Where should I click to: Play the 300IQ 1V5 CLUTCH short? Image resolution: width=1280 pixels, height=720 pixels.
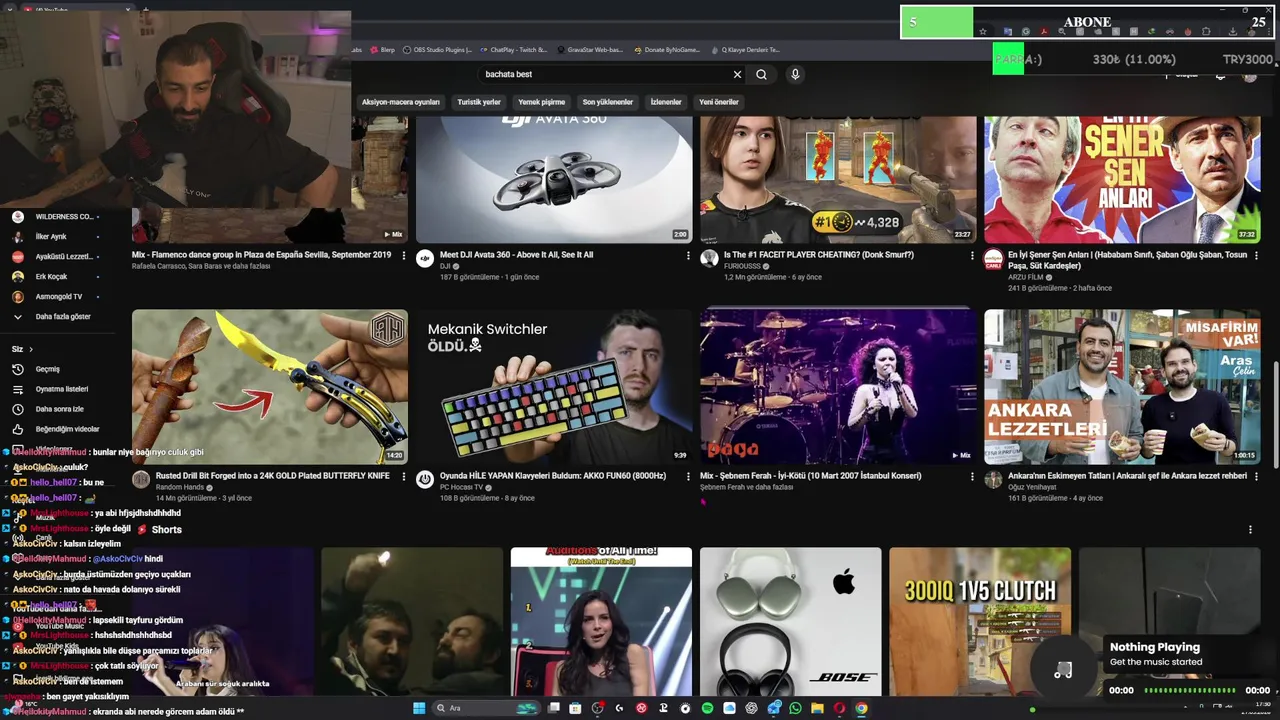click(980, 621)
